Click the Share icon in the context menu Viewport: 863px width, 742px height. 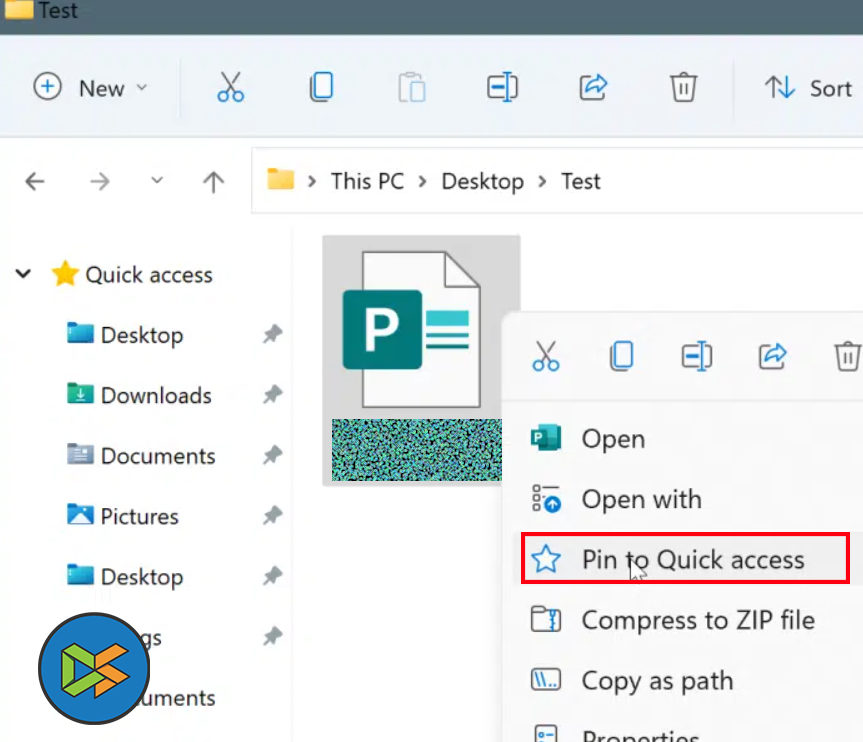pyautogui.click(x=772, y=356)
